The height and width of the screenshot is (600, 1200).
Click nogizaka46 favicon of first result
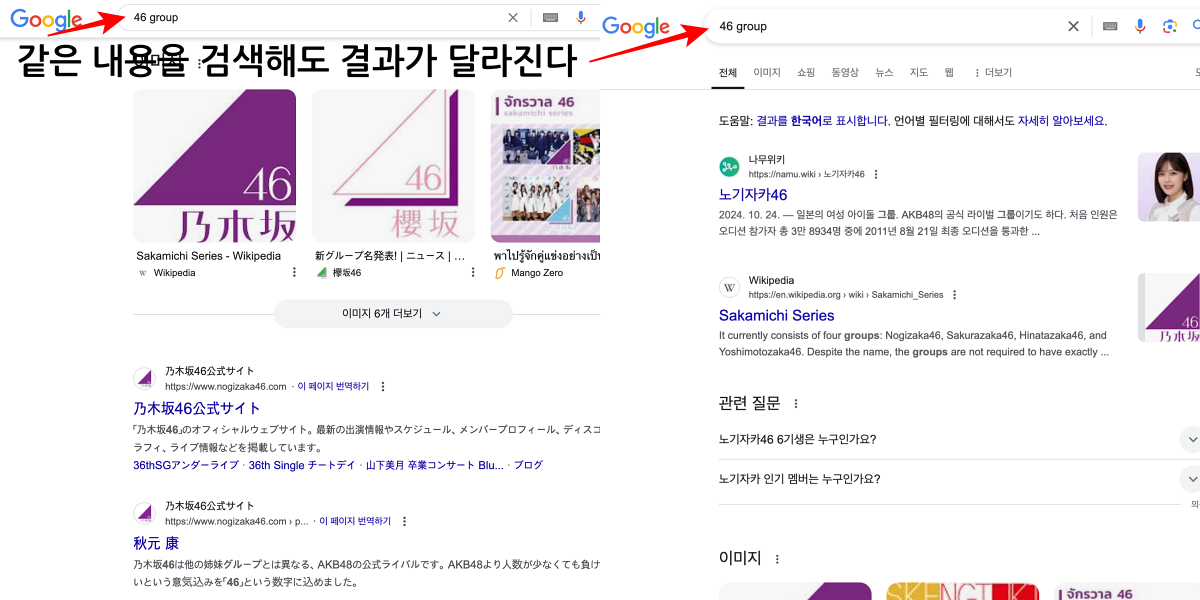click(144, 379)
